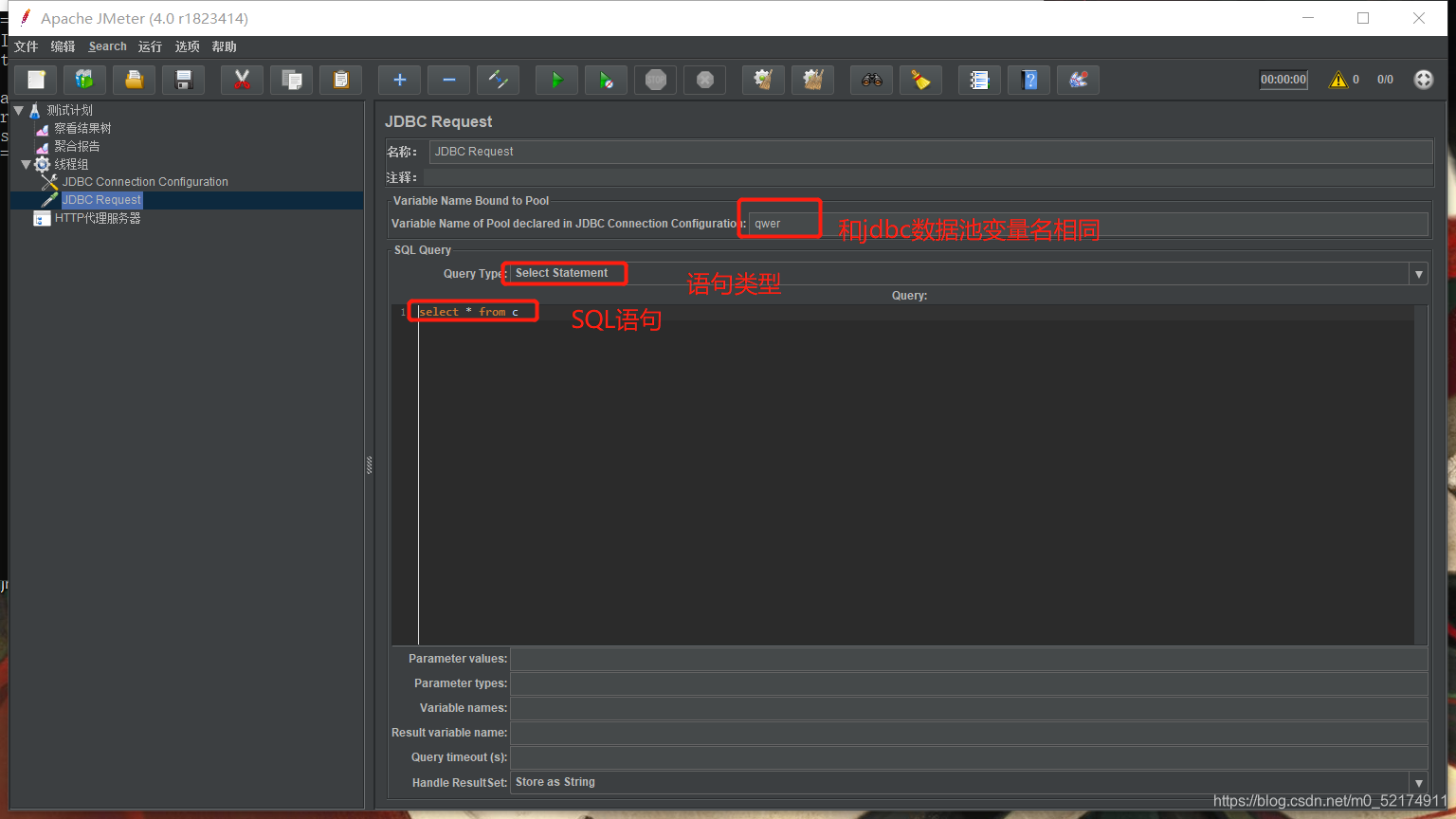Click the Stop test toolbar icon

tap(655, 80)
